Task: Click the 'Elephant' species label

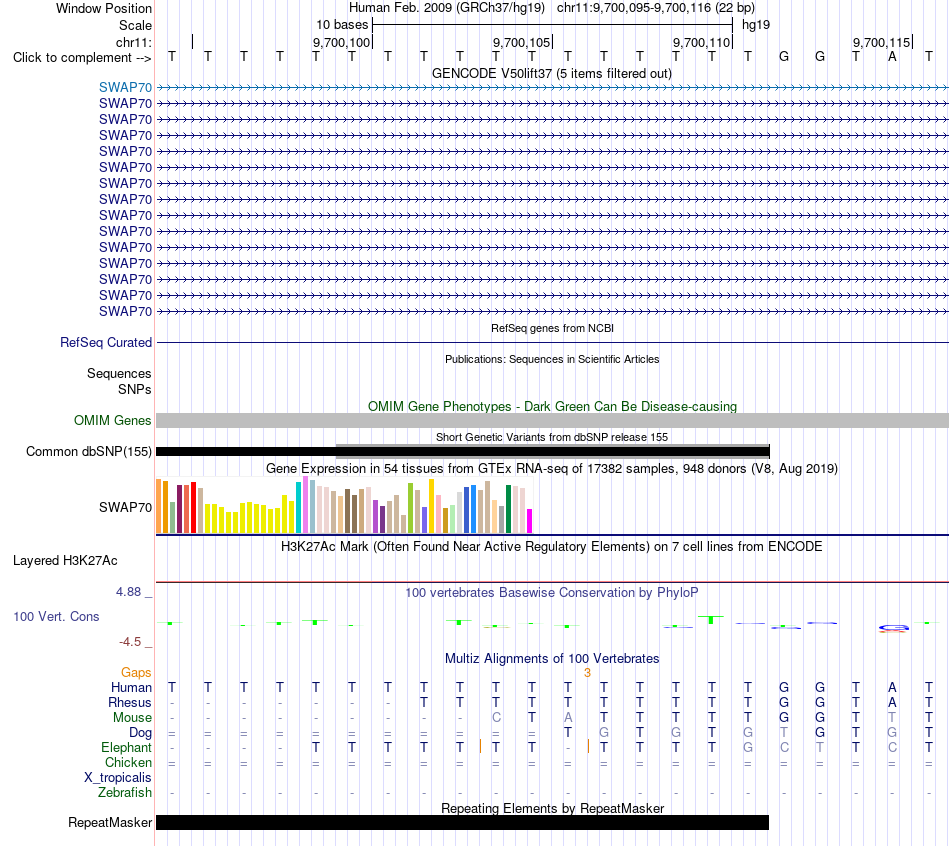Action: coord(127,747)
